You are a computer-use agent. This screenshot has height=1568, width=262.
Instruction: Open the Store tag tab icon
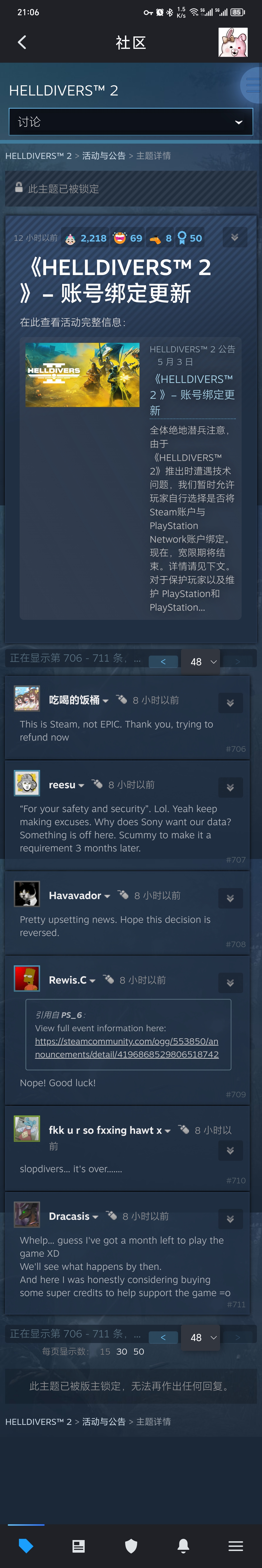(x=26, y=1545)
